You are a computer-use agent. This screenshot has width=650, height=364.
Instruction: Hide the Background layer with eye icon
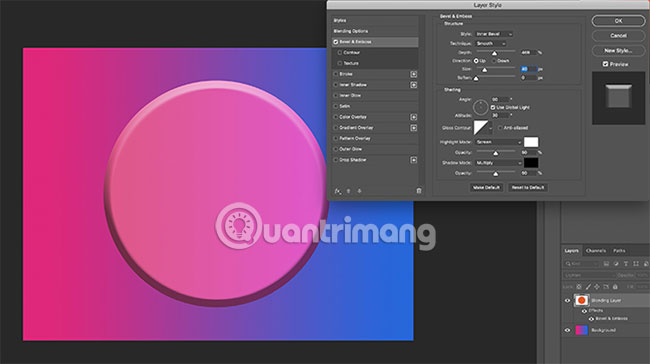pyautogui.click(x=568, y=330)
